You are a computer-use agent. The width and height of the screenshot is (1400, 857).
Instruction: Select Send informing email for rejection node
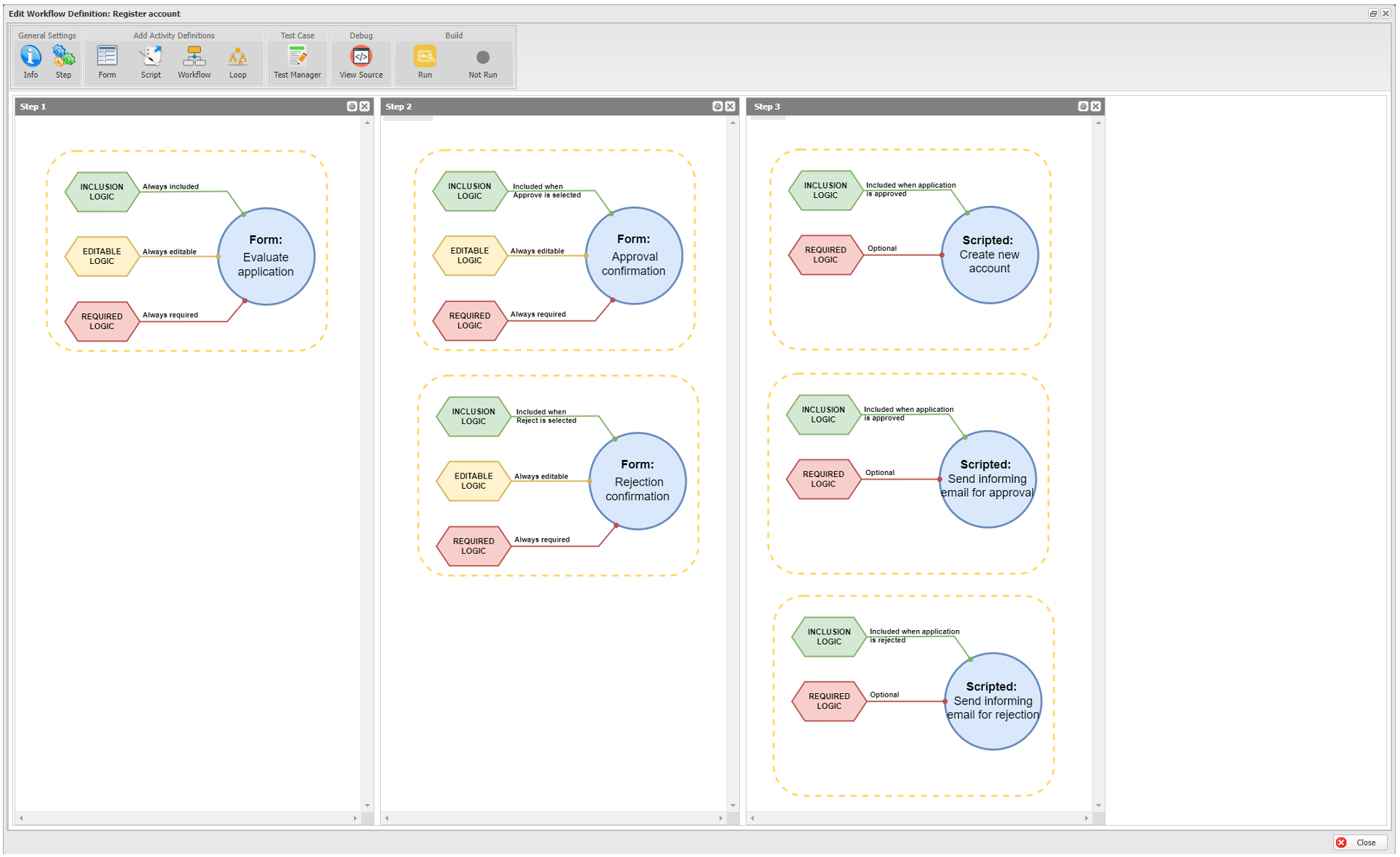coord(993,701)
